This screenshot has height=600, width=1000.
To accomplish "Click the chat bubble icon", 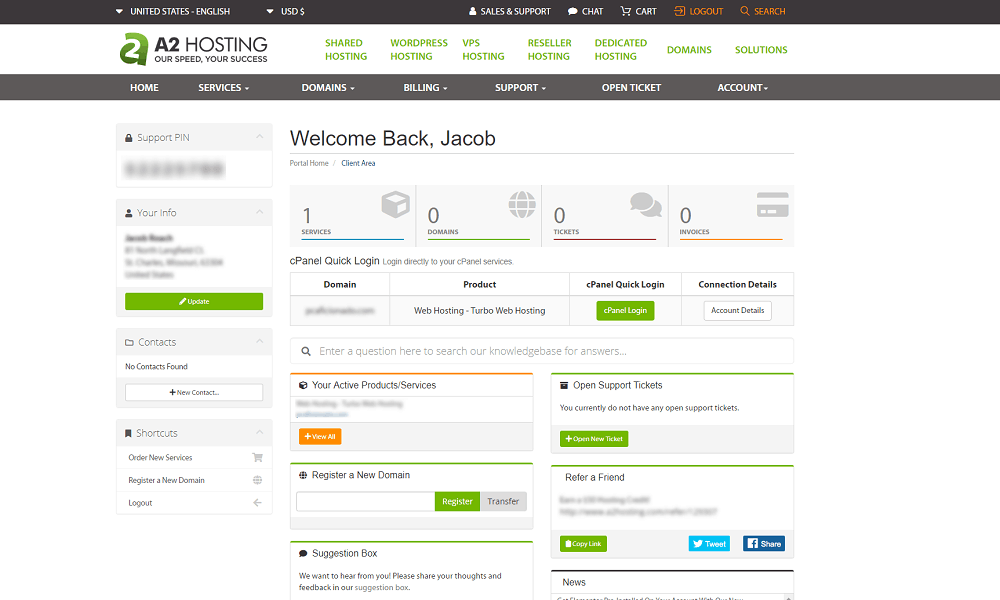I will pos(573,11).
